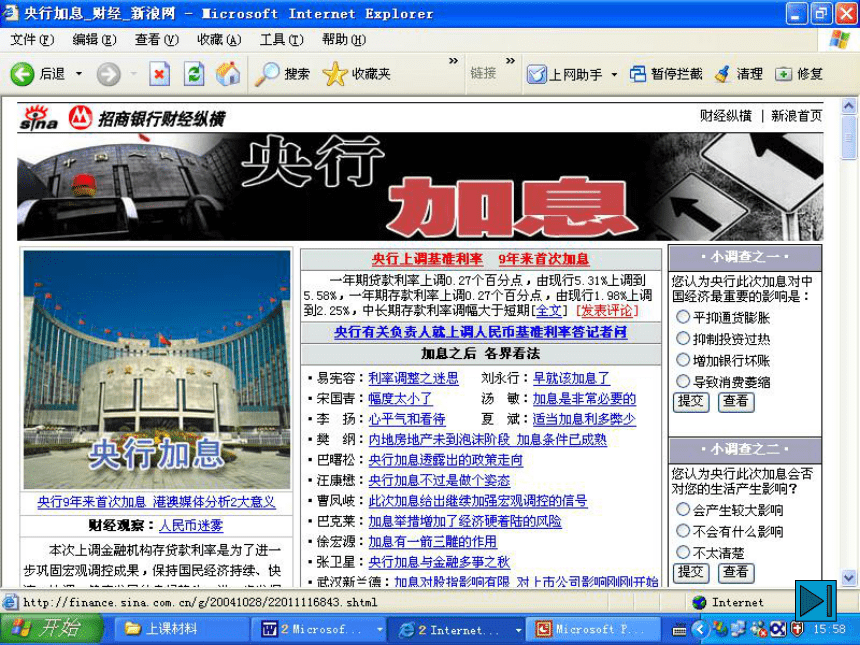Click 暂停拦截 popup blocker icon
Screen dimensions: 860x645
pyautogui.click(x=638, y=73)
